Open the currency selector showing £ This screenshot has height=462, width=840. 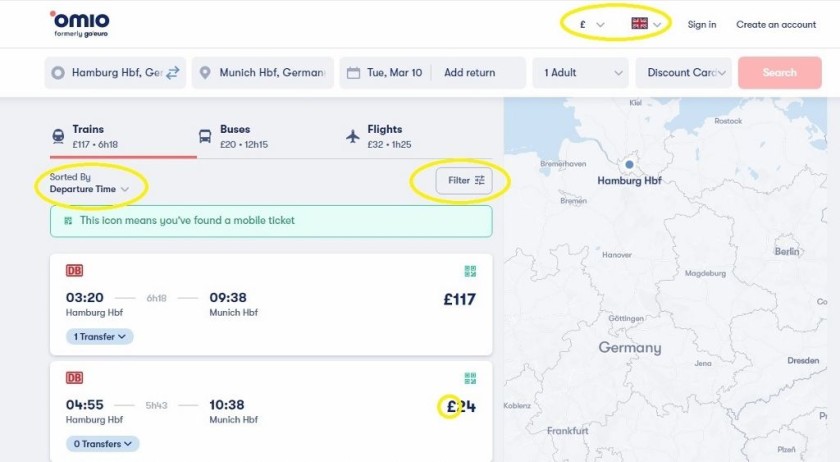592,25
